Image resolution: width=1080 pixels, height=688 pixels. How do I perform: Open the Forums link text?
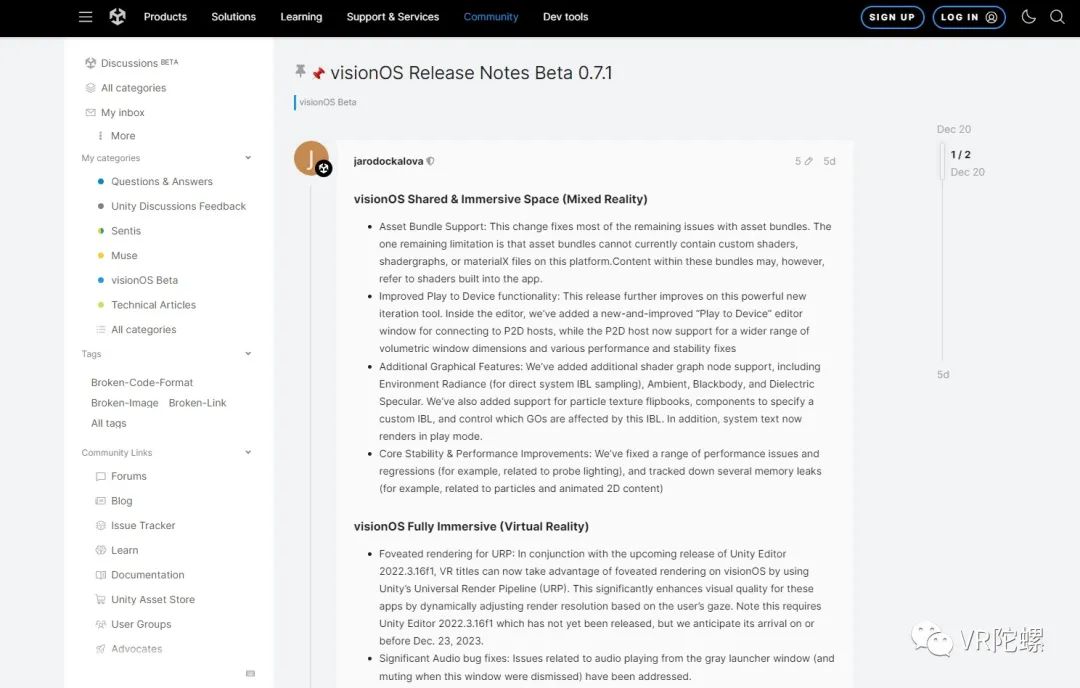coord(129,476)
